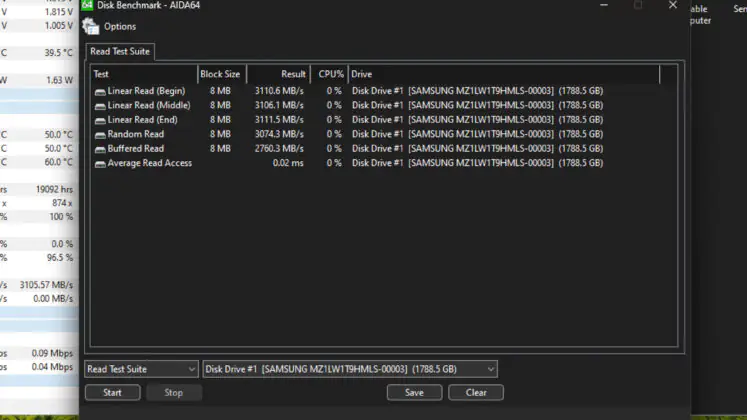The height and width of the screenshot is (420, 747).
Task: Click the 1.63 W reading in sensor panel
Action: pos(60,80)
